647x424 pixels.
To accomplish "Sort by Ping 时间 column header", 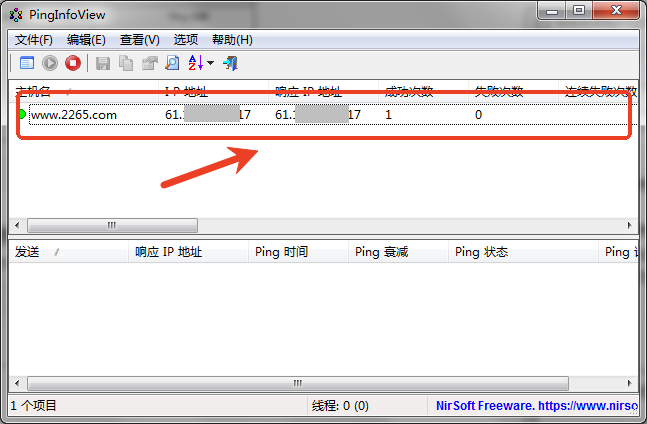I will (298, 252).
